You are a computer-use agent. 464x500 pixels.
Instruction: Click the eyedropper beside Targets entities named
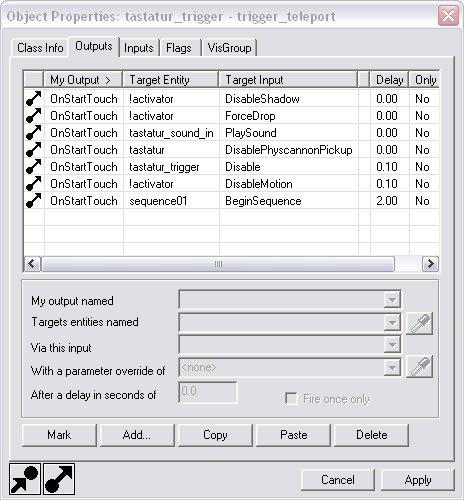click(419, 323)
